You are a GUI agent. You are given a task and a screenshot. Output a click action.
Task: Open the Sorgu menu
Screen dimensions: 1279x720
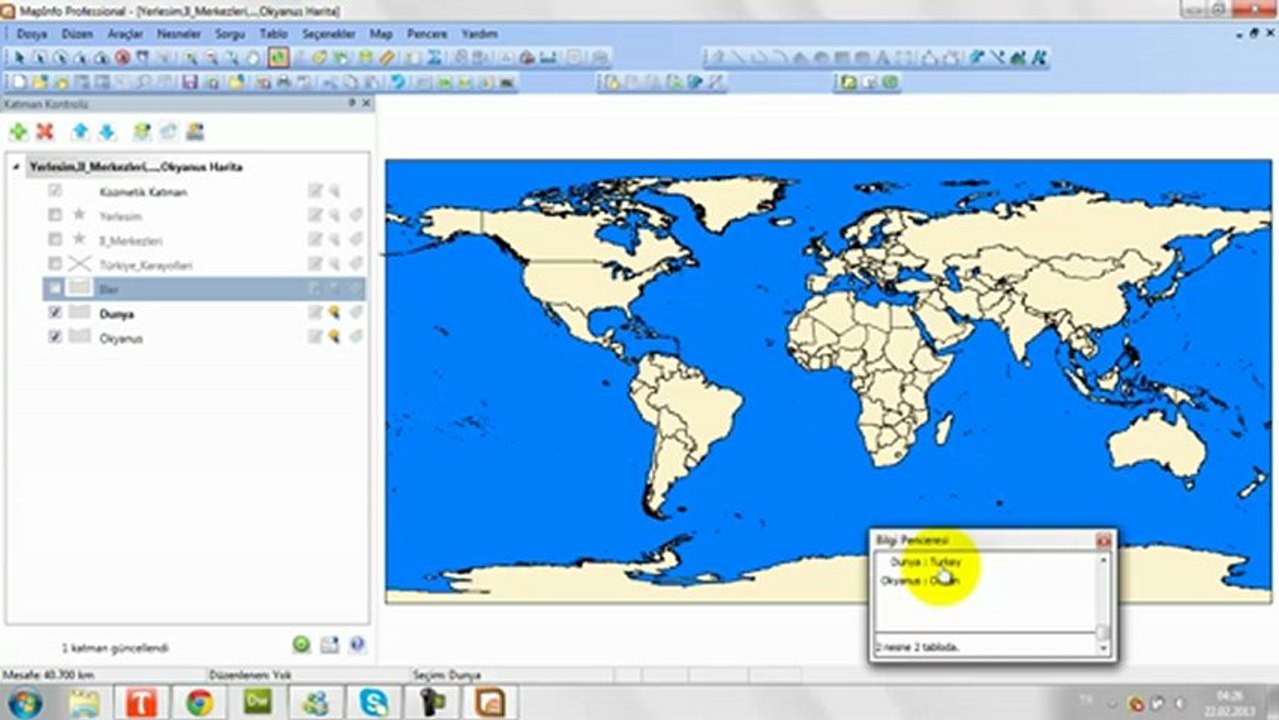(x=230, y=33)
